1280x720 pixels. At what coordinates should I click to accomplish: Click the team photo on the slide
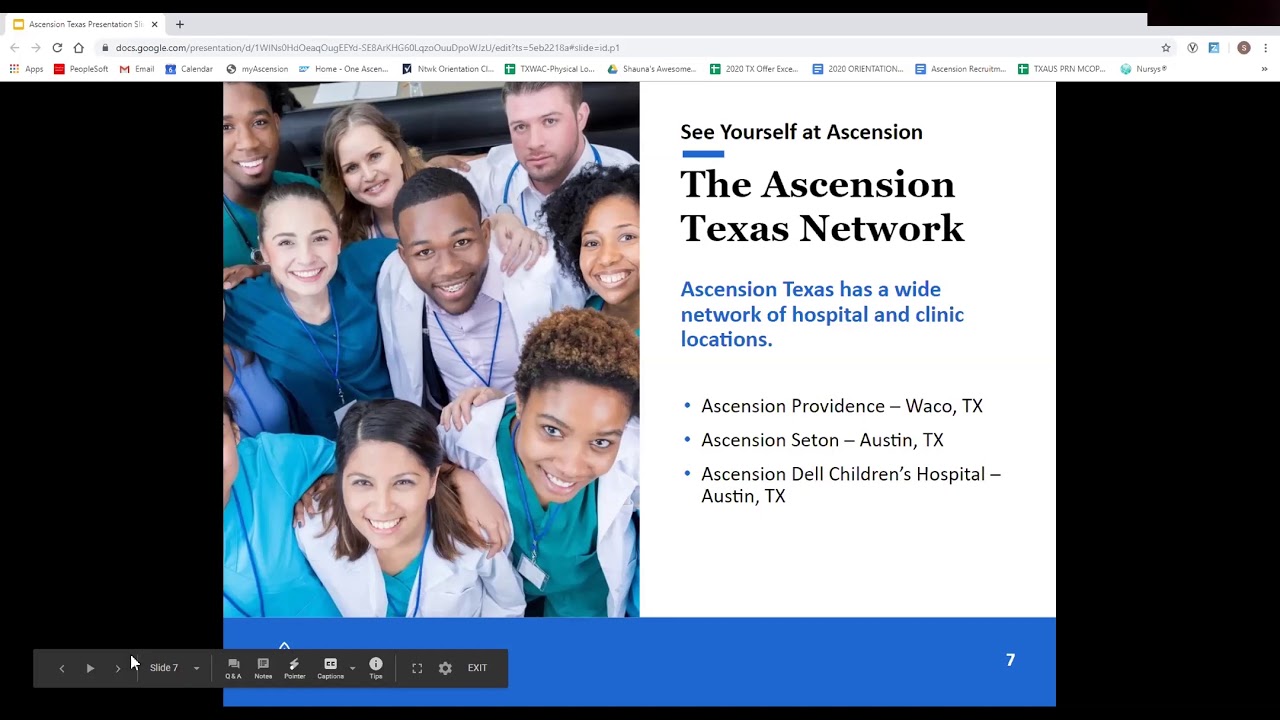pos(431,349)
